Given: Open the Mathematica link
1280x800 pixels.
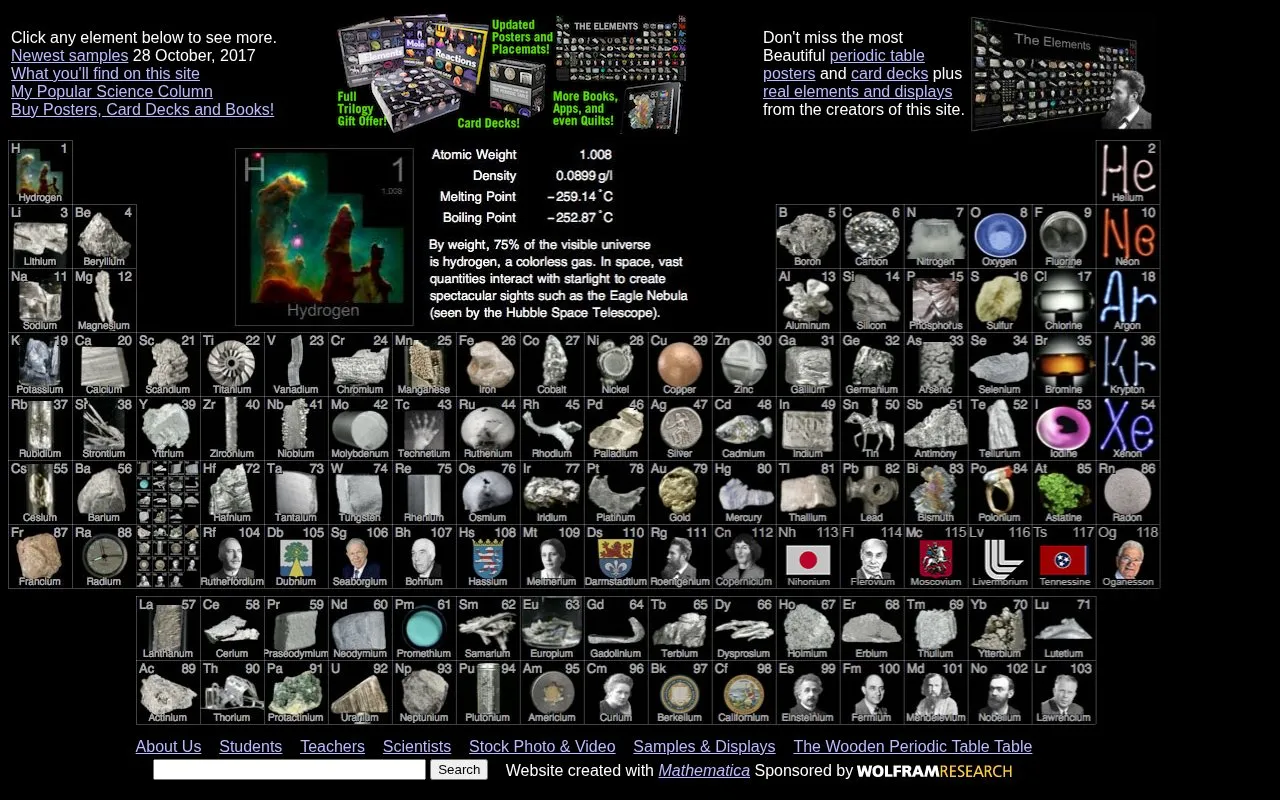Looking at the screenshot, I should coord(704,770).
